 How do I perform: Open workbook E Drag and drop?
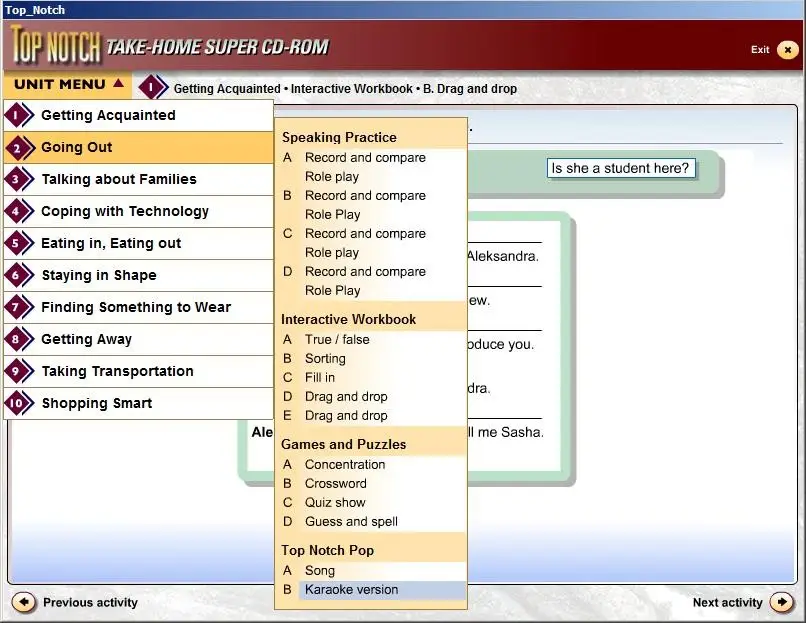346,415
